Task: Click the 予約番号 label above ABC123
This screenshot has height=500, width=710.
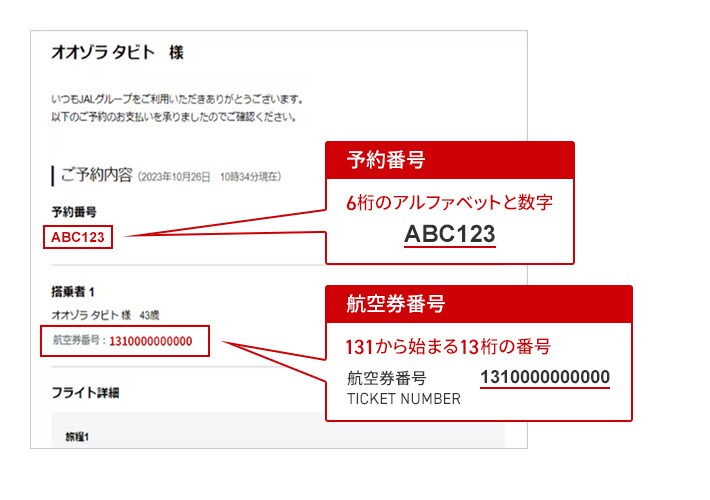Action: [x=74, y=212]
